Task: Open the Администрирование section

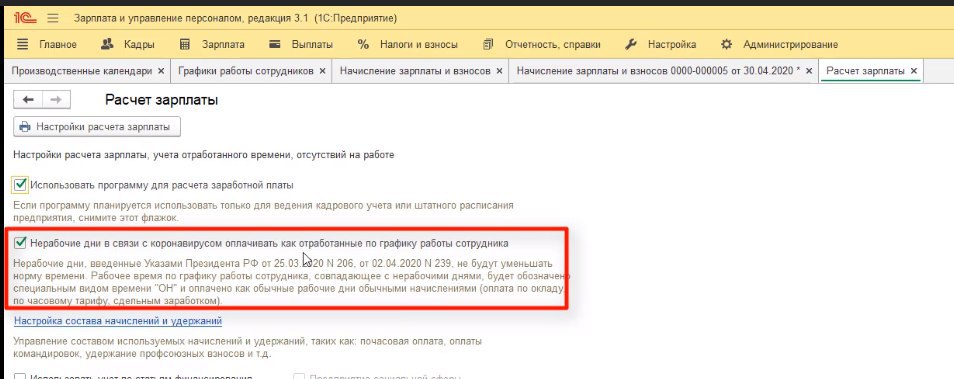Action: (779, 44)
